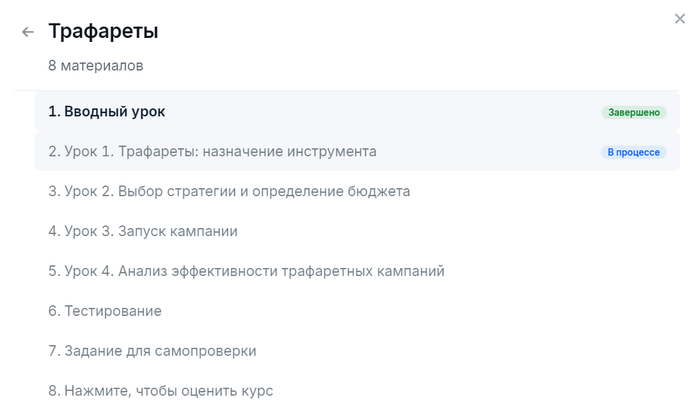Start item 6. Тестирование
The image size is (700, 409).
point(105,311)
